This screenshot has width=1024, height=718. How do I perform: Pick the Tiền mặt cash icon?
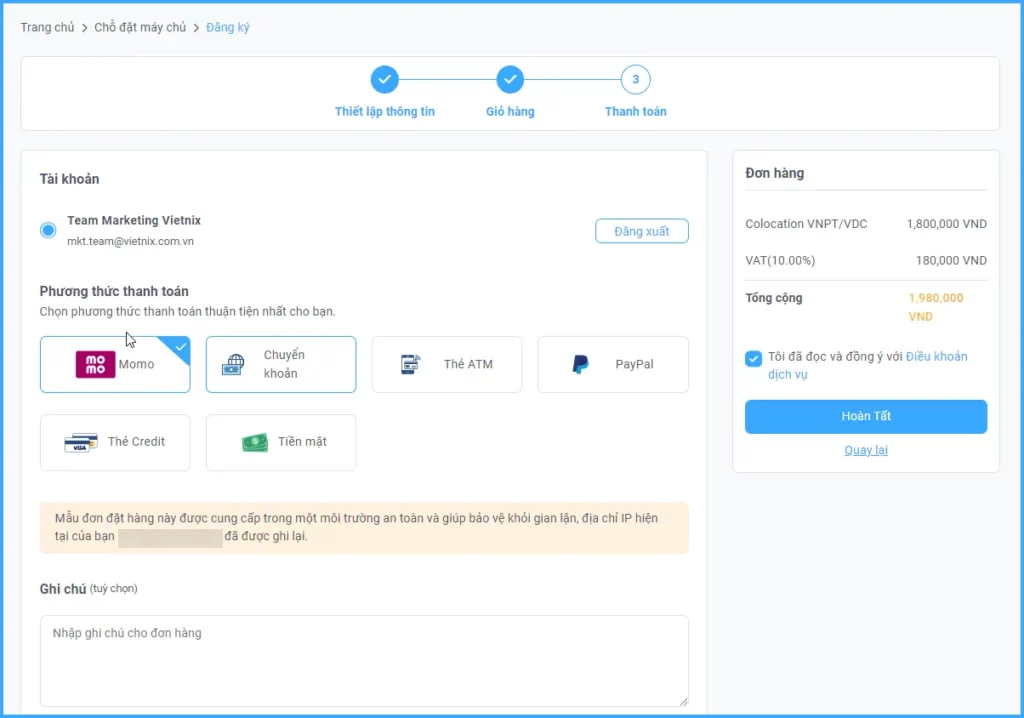(x=255, y=442)
